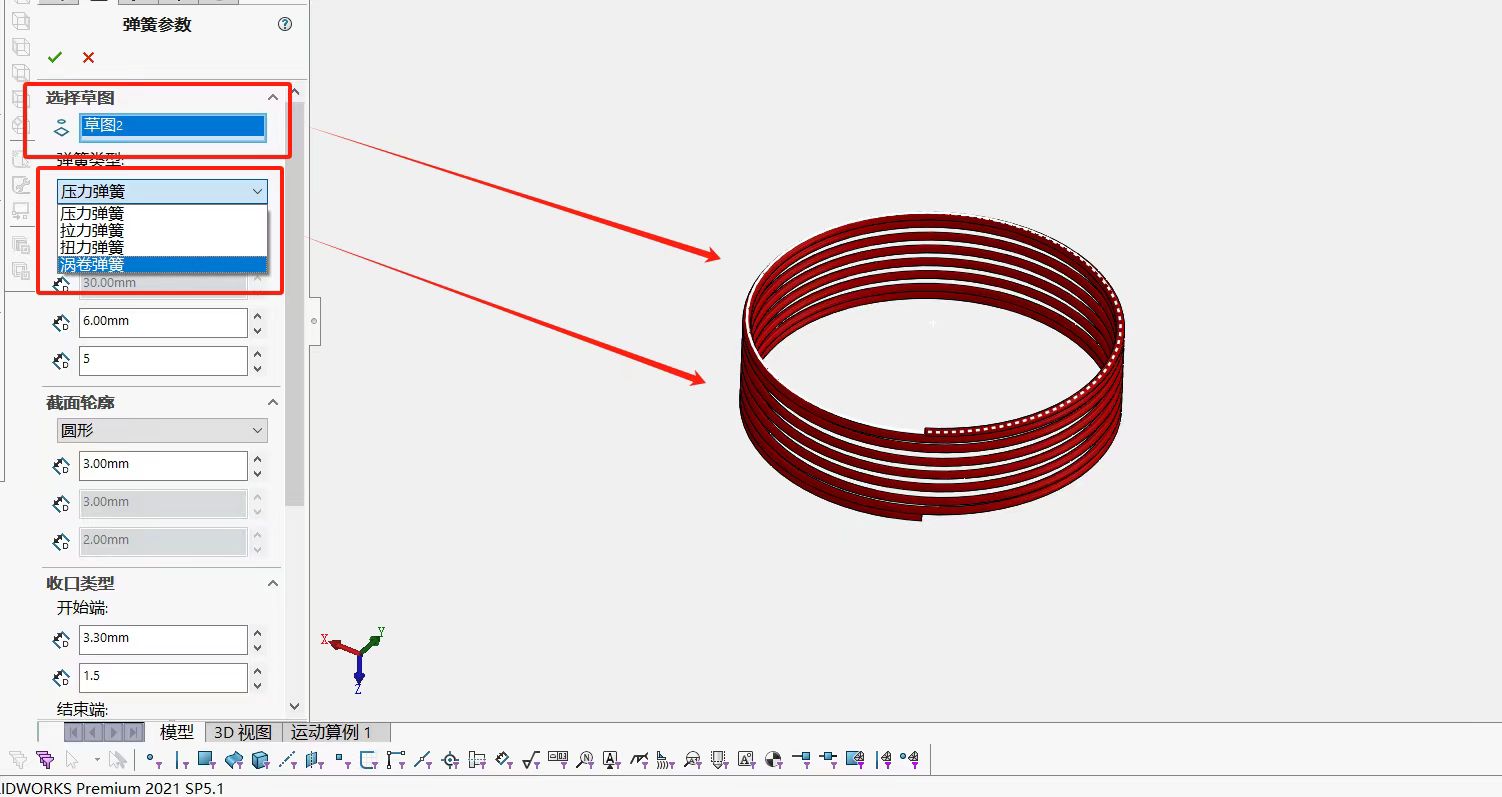Select the Filter Cosmetic Threads icon
This screenshot has height=797, width=1502.
coord(718,760)
